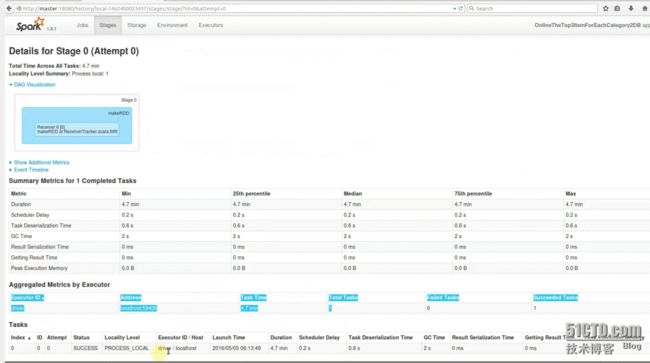Sort aggregated metrics by Total Tasks
Screen dimensions: 650x363
click(x=343, y=298)
